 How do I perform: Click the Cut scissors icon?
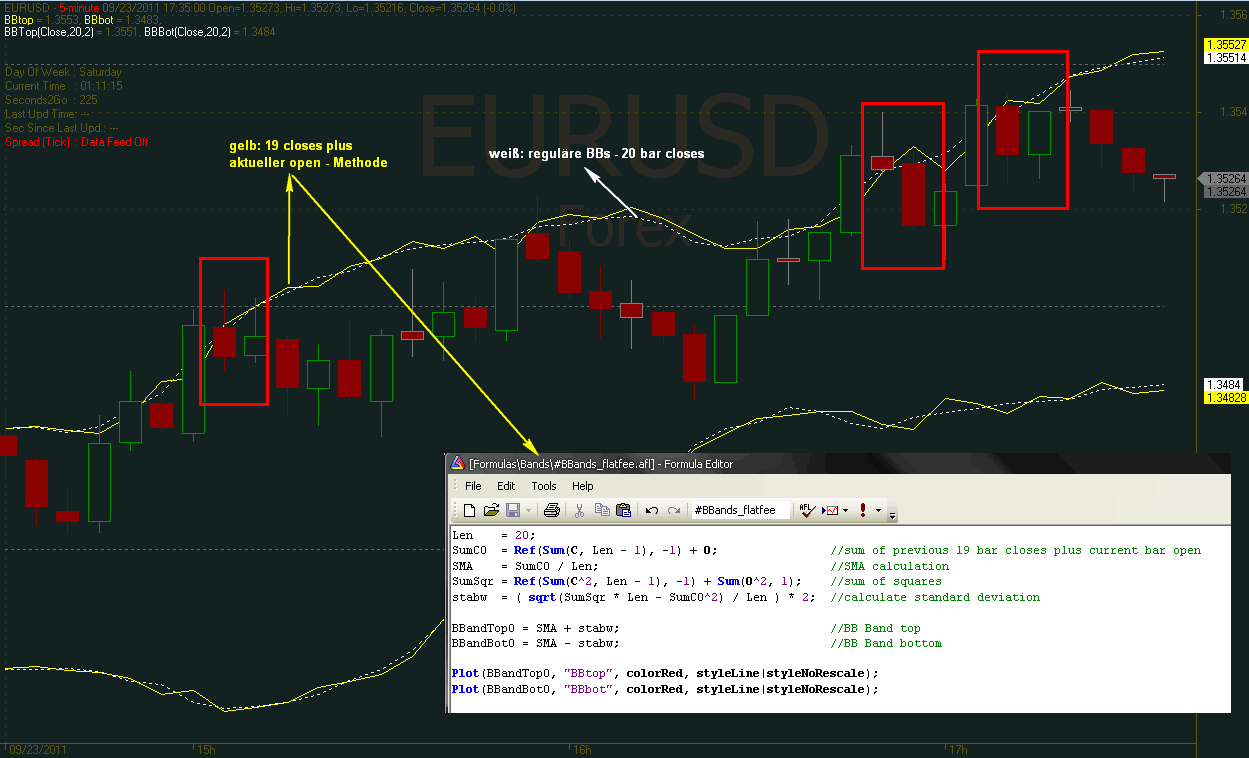click(579, 510)
